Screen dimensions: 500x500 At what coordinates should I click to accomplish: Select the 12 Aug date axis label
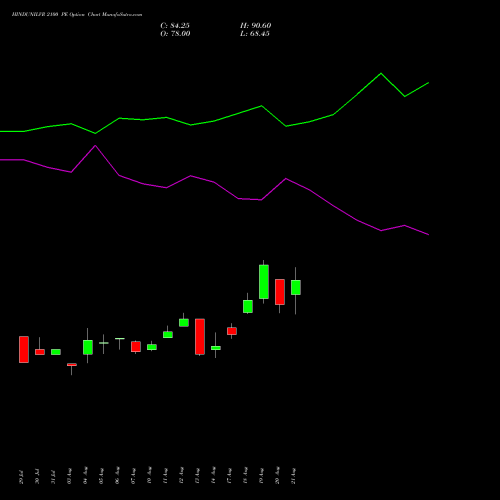182,476
